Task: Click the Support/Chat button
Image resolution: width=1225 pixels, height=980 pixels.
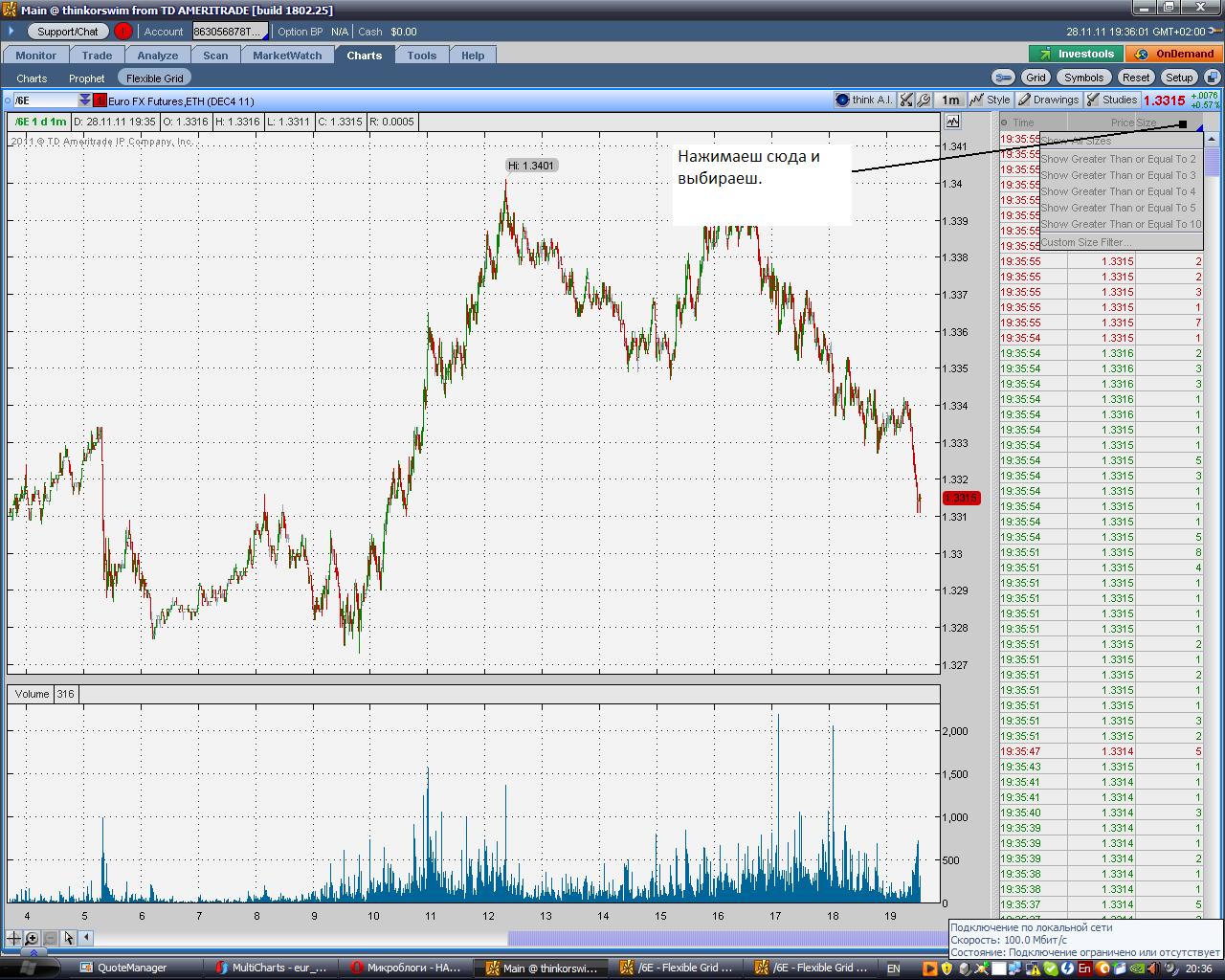Action: click(x=68, y=32)
